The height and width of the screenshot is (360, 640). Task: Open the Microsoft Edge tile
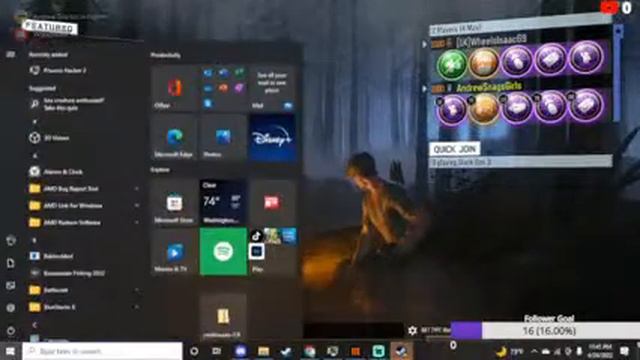[x=174, y=138]
